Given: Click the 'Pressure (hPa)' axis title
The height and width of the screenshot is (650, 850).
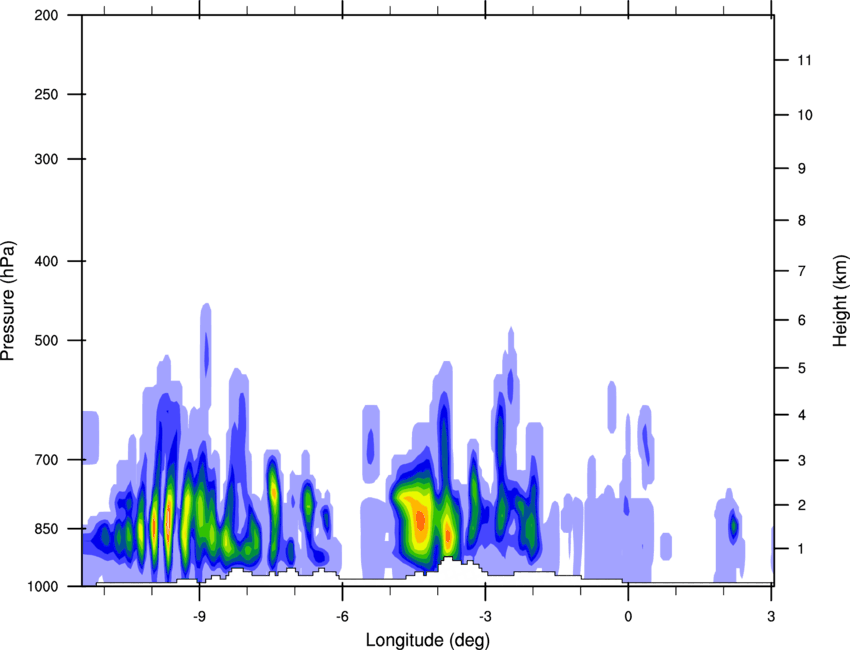Looking at the screenshot, I should coord(8,301).
